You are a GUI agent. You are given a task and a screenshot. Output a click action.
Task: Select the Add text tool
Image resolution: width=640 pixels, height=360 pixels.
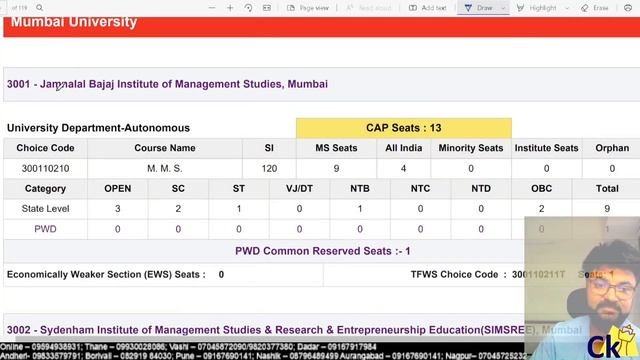tap(427, 8)
